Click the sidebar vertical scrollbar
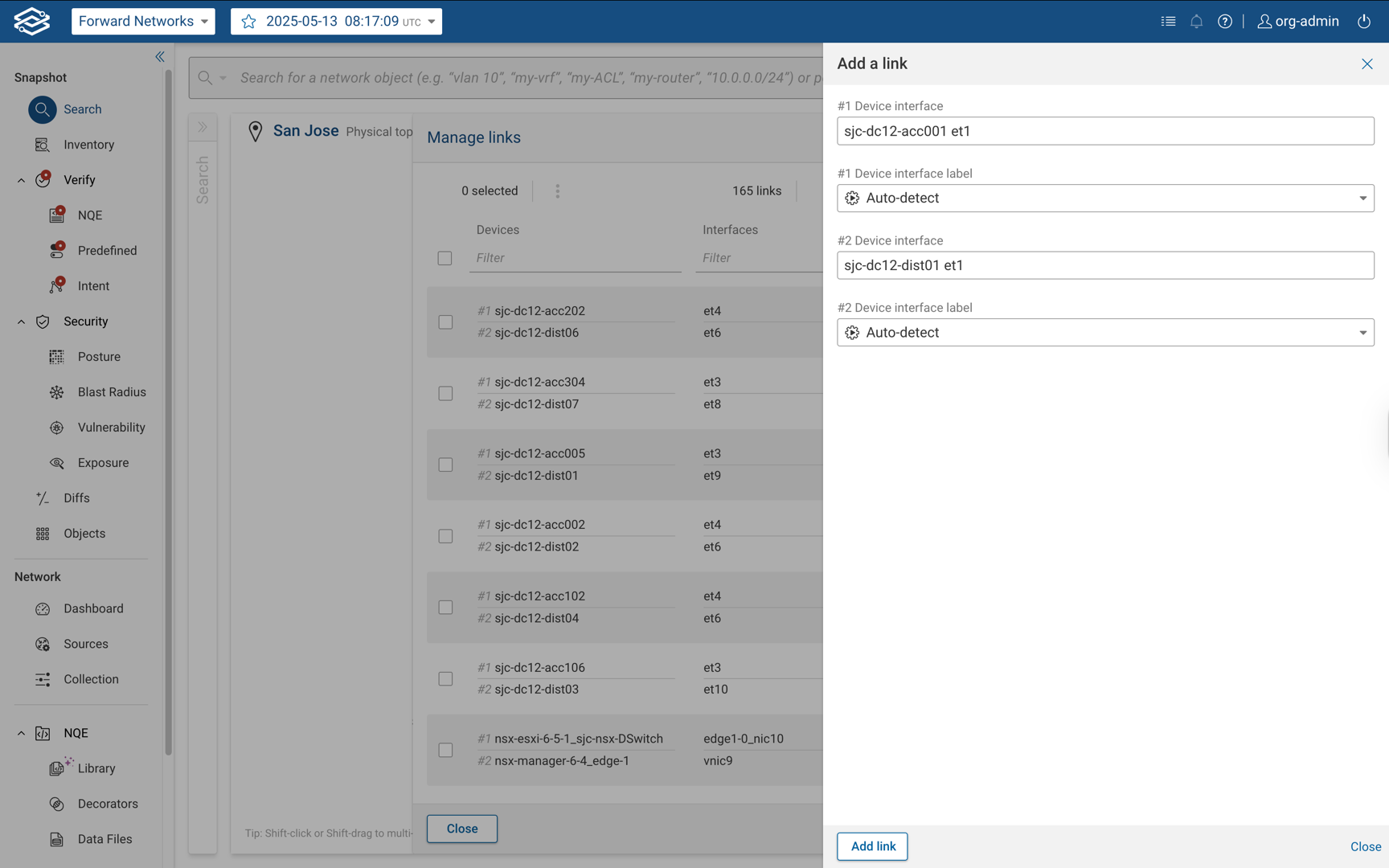Screen dimensions: 1389x868 point(168,402)
